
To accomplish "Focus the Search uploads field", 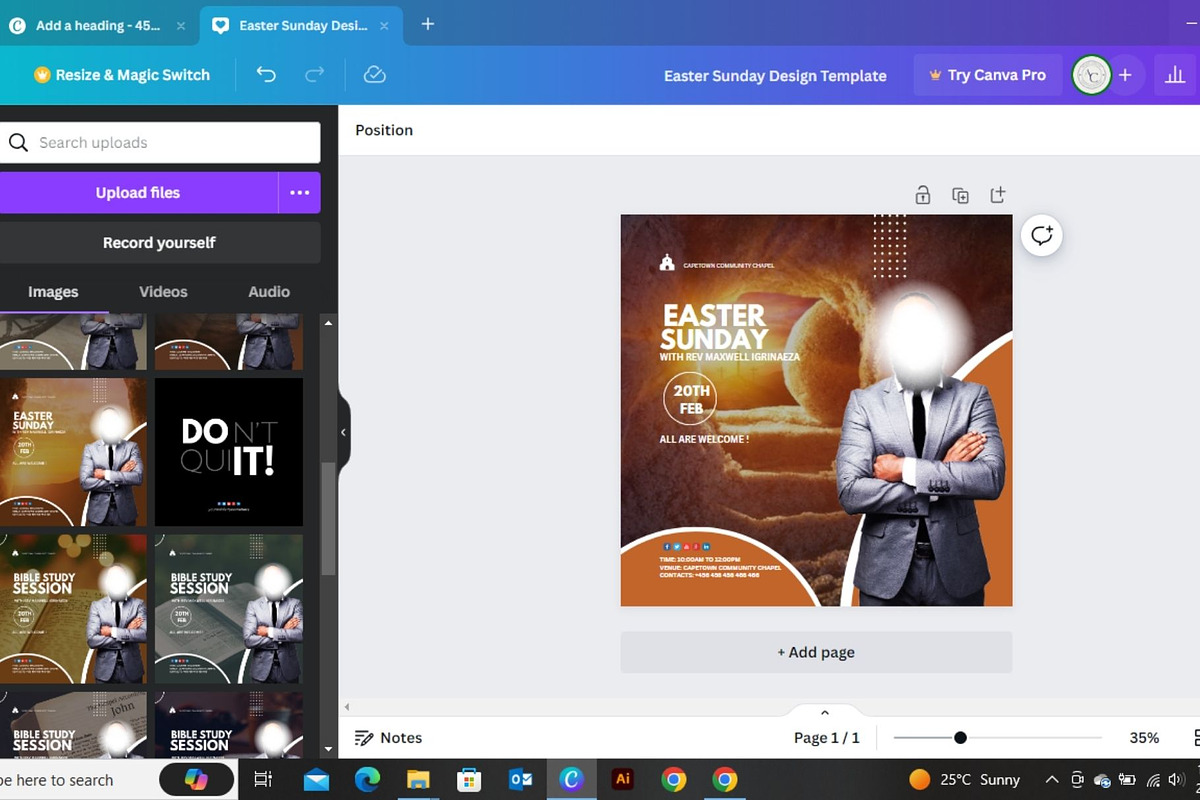I will click(160, 143).
